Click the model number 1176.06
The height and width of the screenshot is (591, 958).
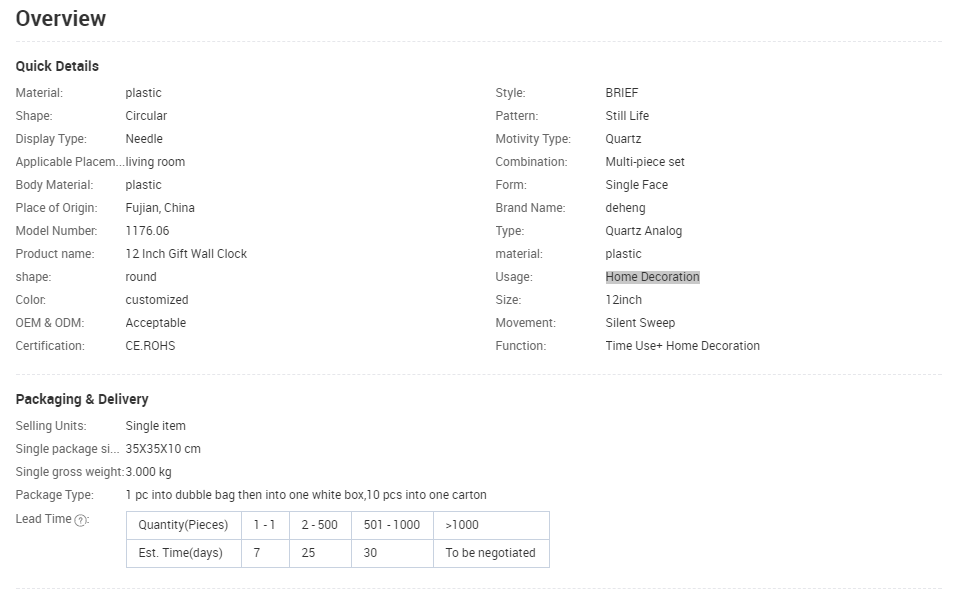pyautogui.click(x=147, y=231)
